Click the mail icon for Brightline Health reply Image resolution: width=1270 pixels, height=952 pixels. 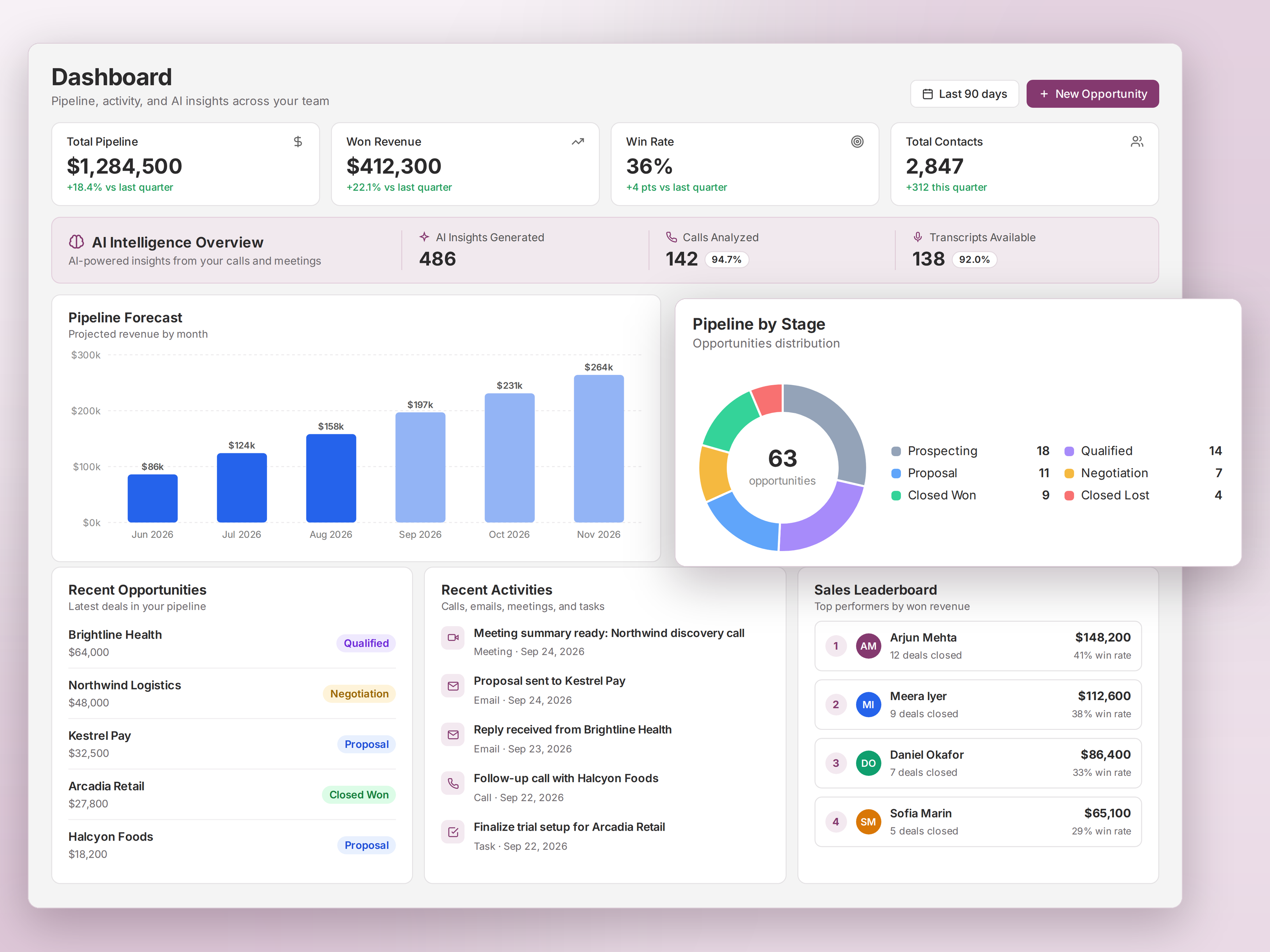coord(453,735)
